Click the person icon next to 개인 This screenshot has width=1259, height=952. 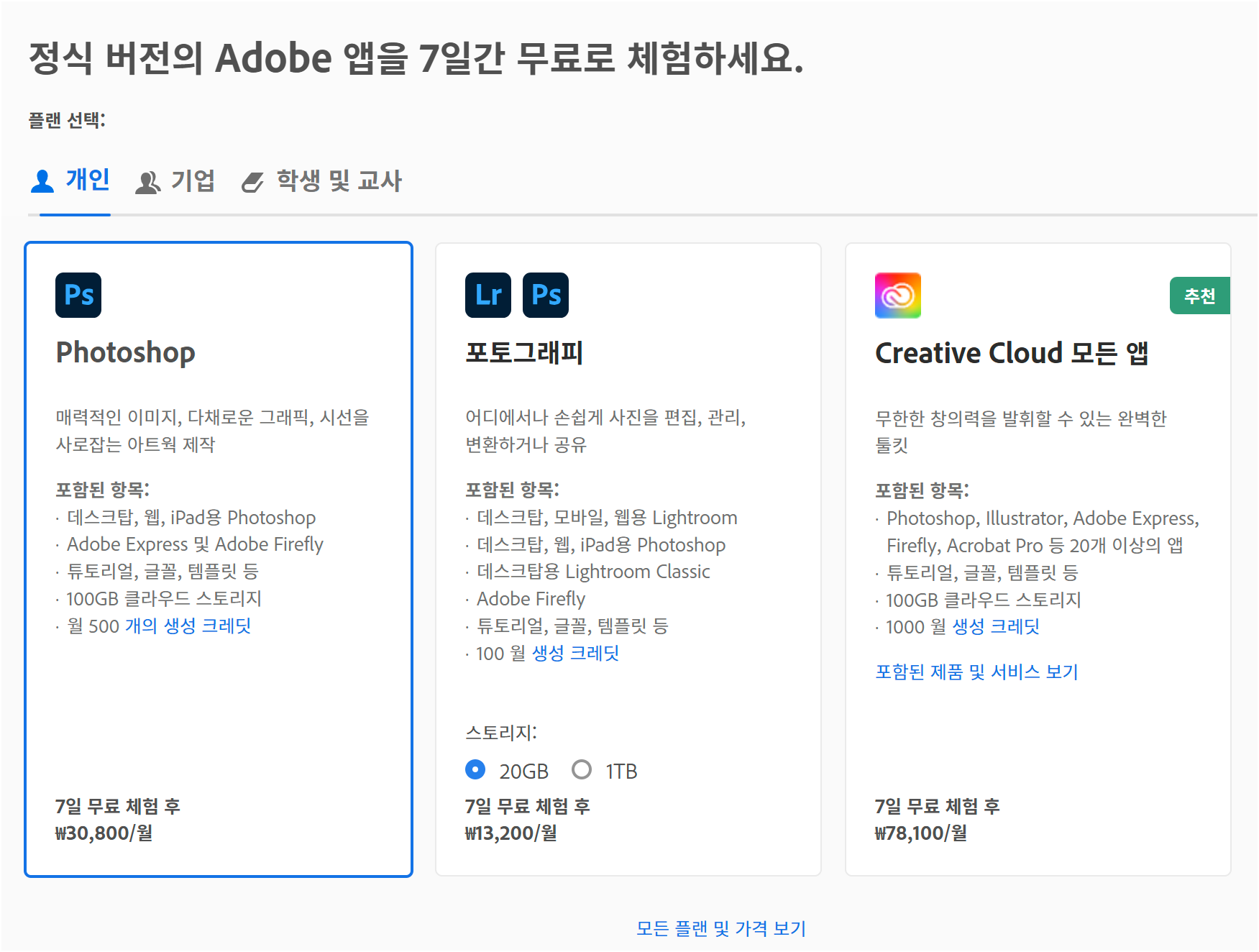[x=42, y=180]
